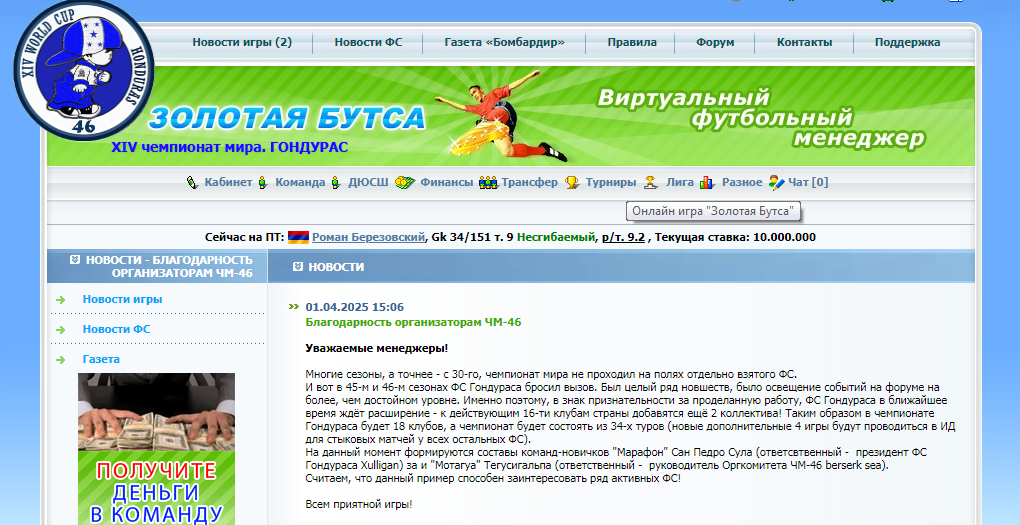Click the ball icon in left sidebar header

coord(75,260)
